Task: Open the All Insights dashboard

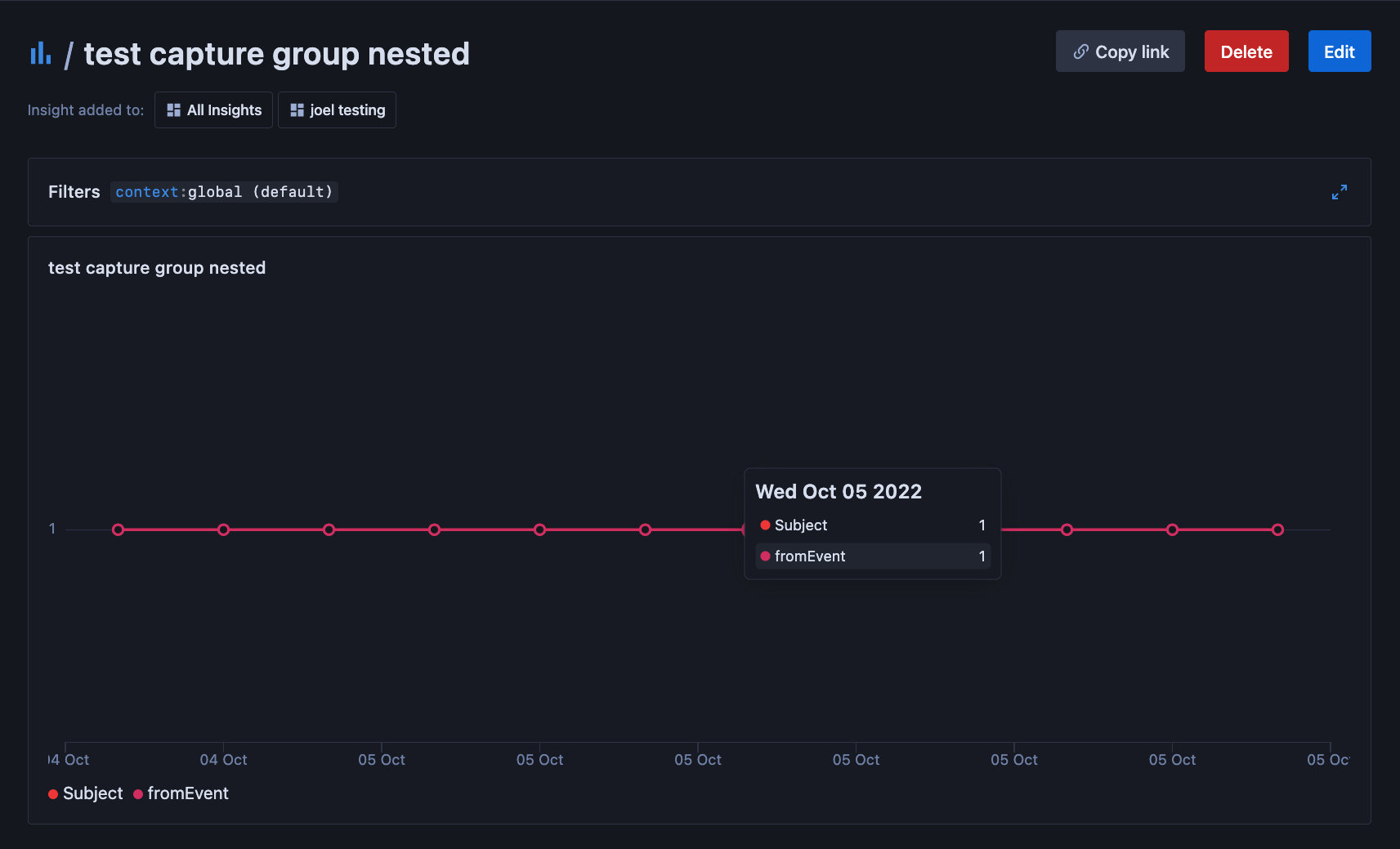Action: (213, 110)
